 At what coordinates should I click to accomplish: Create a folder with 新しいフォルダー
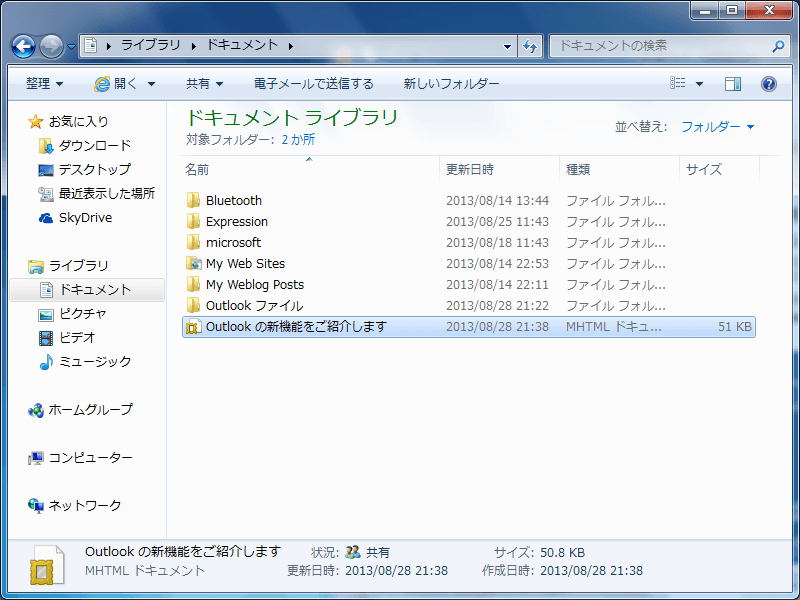click(451, 84)
